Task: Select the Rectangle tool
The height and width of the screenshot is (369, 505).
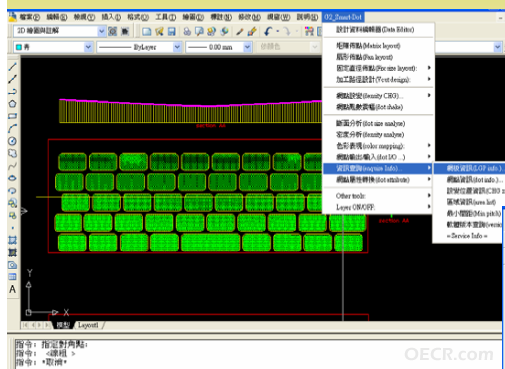Action: click(x=12, y=116)
